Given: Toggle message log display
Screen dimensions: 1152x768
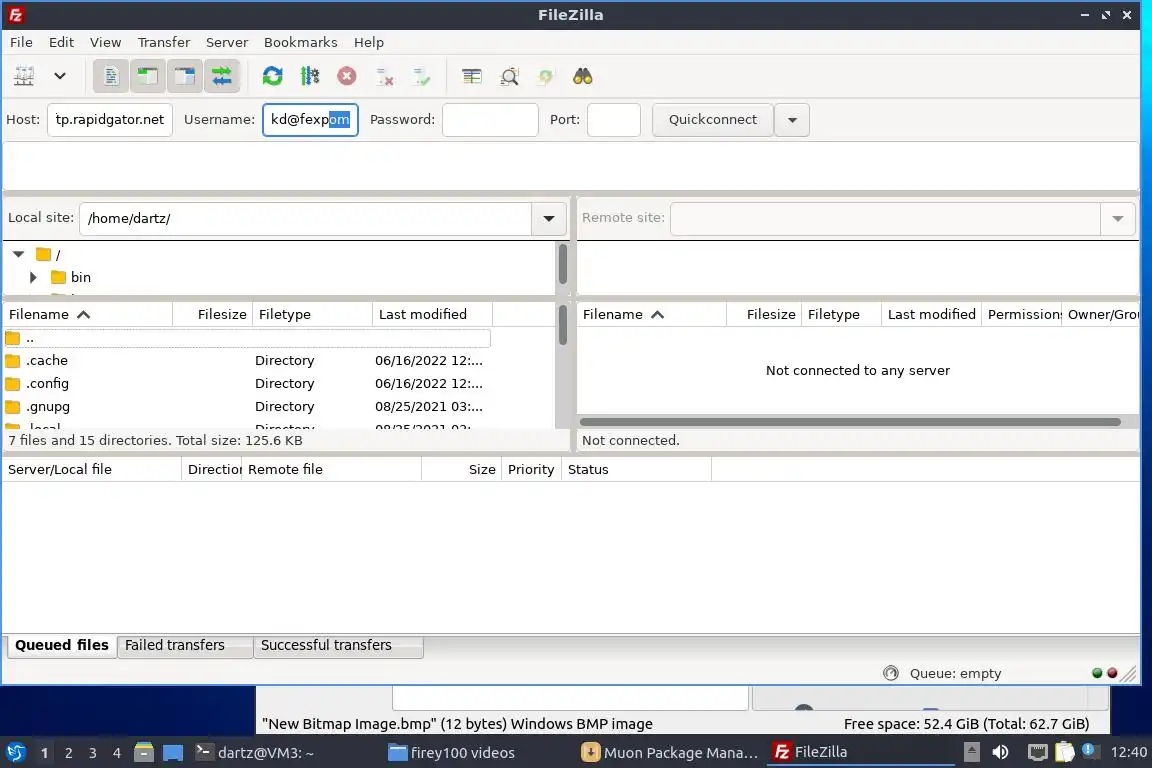Looking at the screenshot, I should (111, 76).
